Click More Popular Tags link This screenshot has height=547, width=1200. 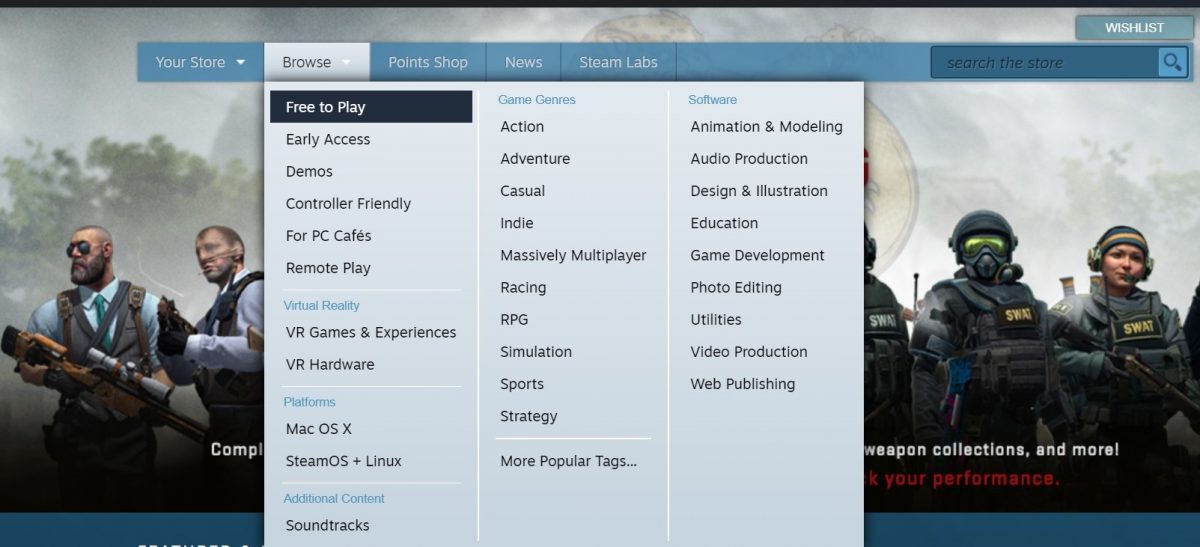click(568, 461)
